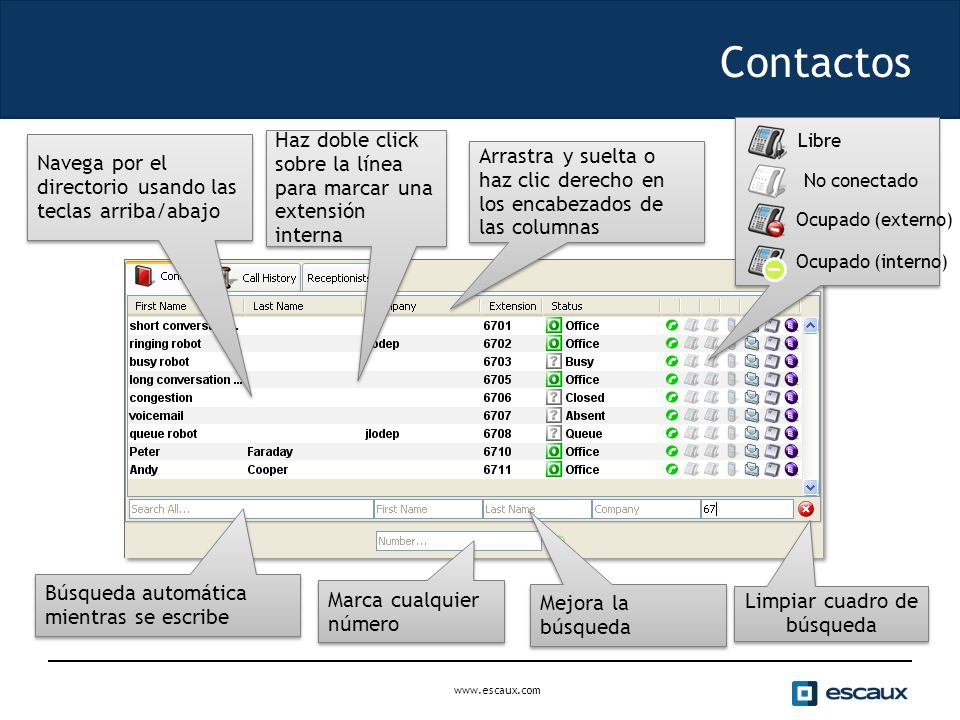Click email envelope icon in Andy Cooper row
The width and height of the screenshot is (960, 720).
coord(751,470)
